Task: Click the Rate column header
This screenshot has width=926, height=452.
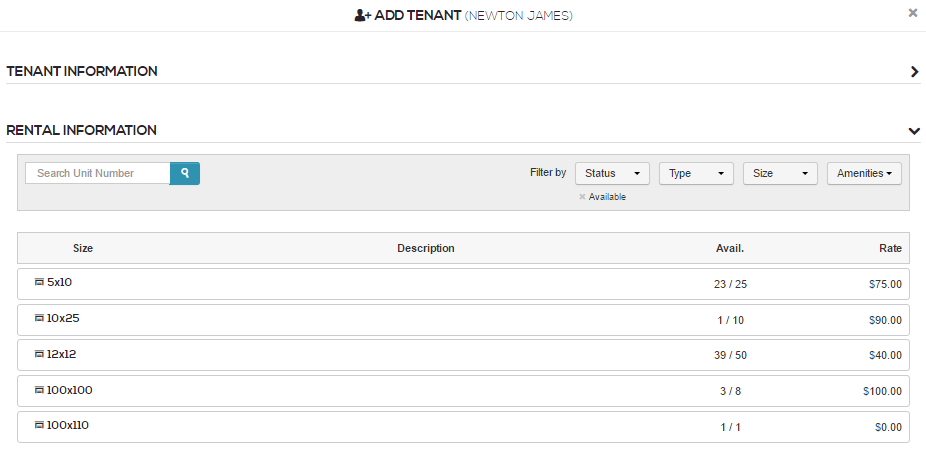Action: 890,248
